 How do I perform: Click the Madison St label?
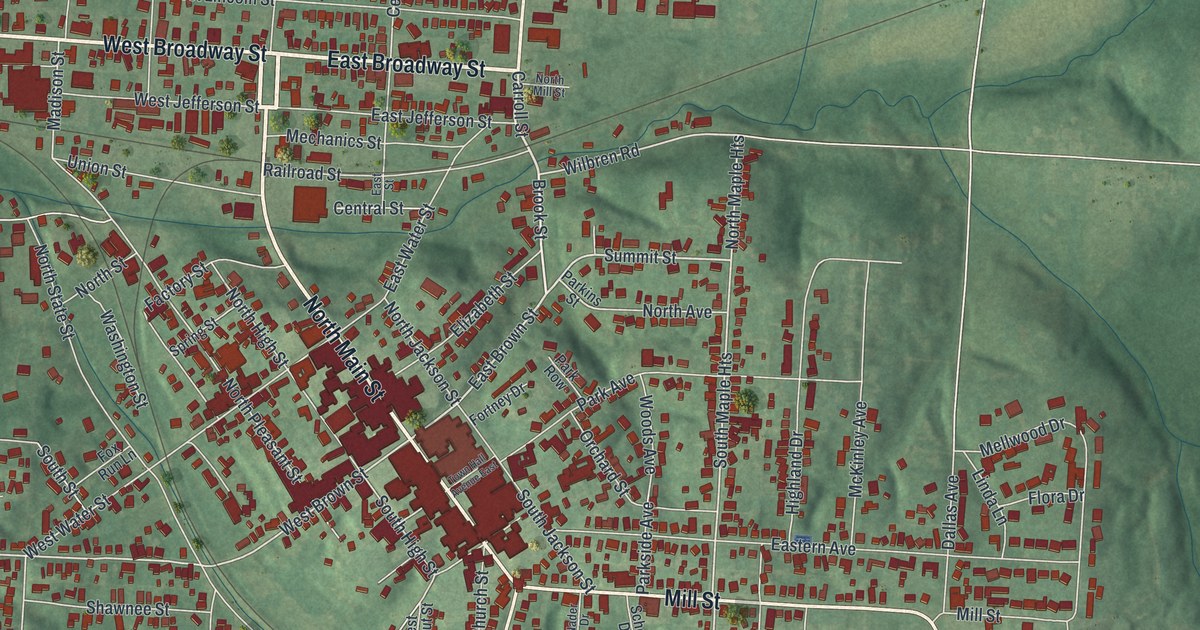(56, 93)
